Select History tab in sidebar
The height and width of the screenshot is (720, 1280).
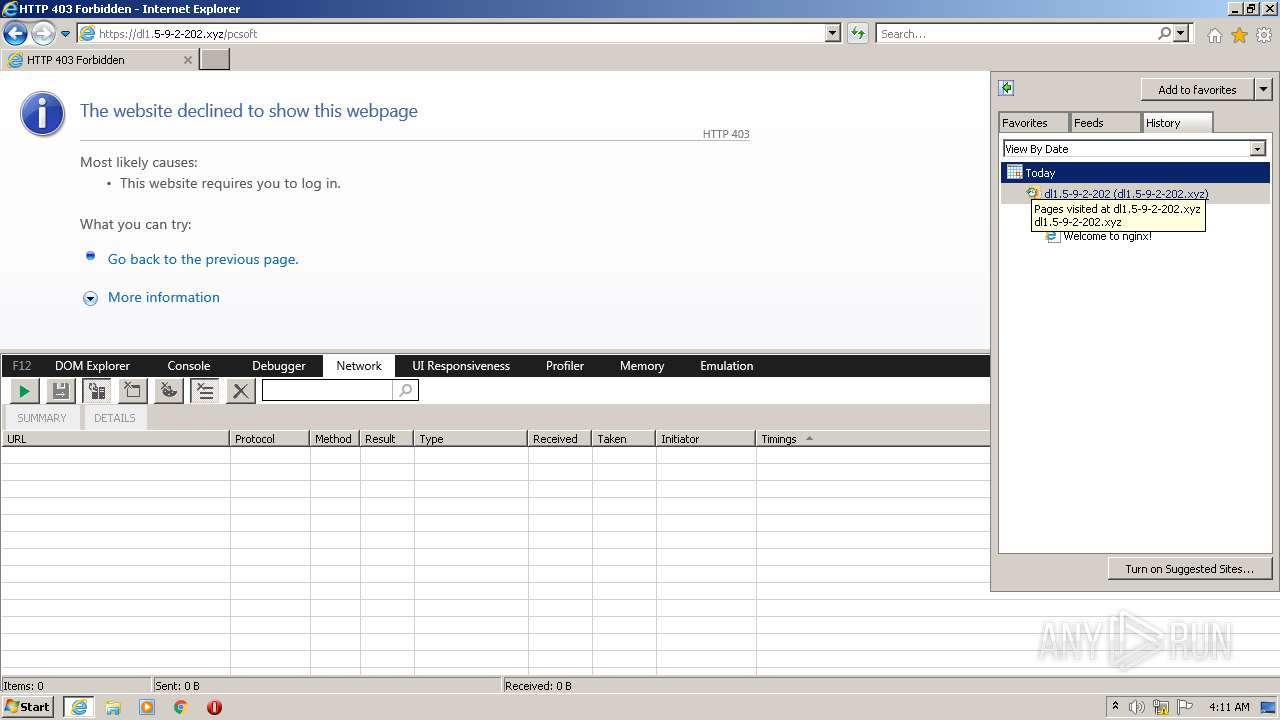click(1178, 122)
